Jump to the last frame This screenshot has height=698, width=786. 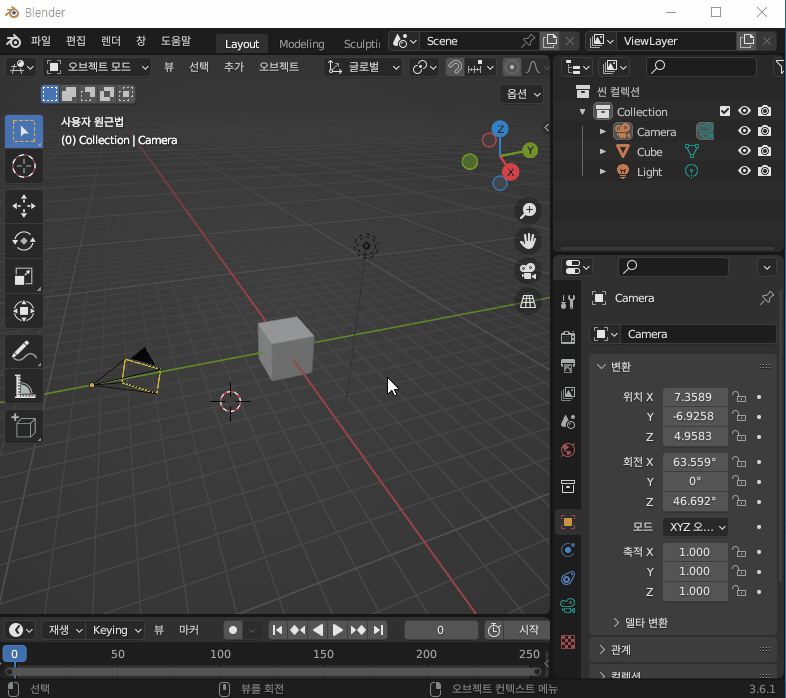378,630
